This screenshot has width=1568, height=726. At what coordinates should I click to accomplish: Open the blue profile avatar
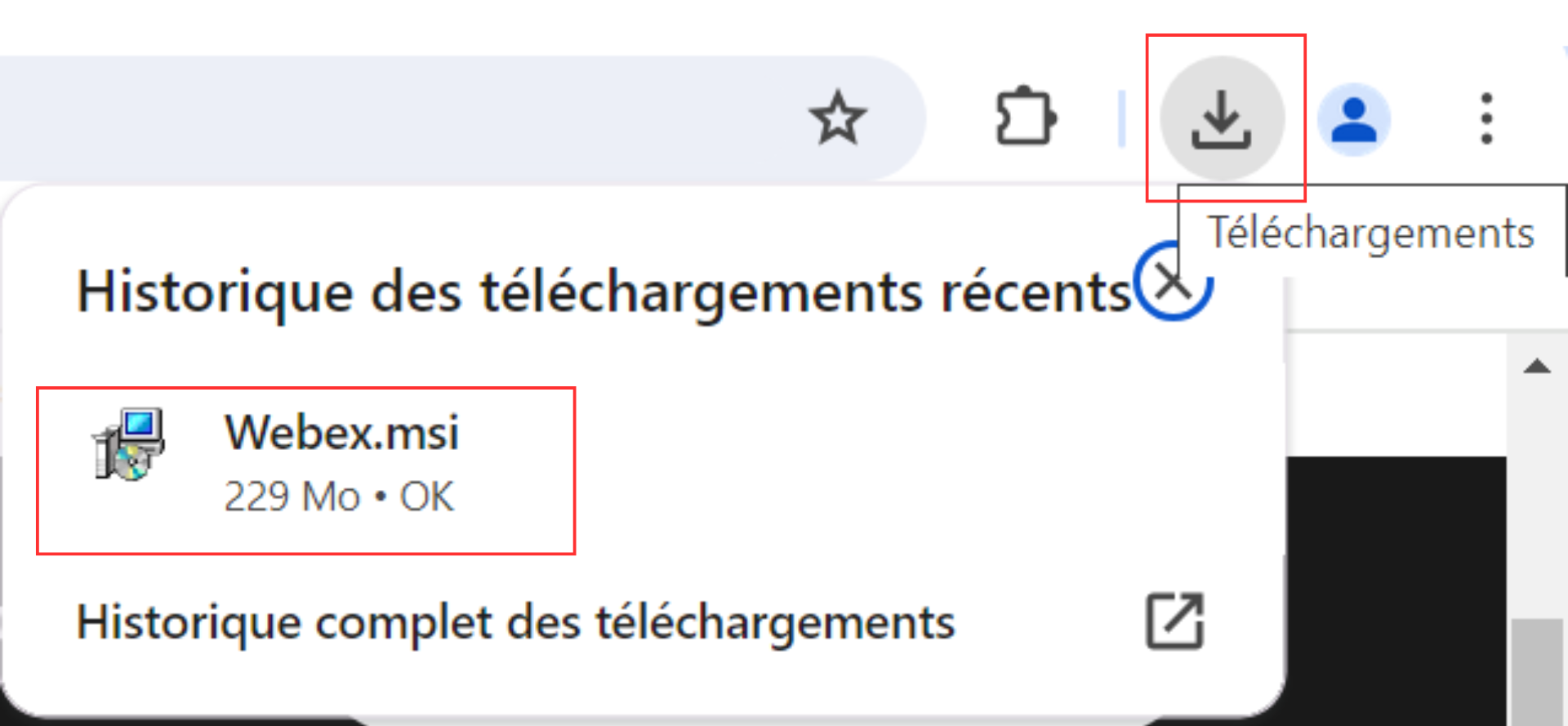(x=1354, y=119)
